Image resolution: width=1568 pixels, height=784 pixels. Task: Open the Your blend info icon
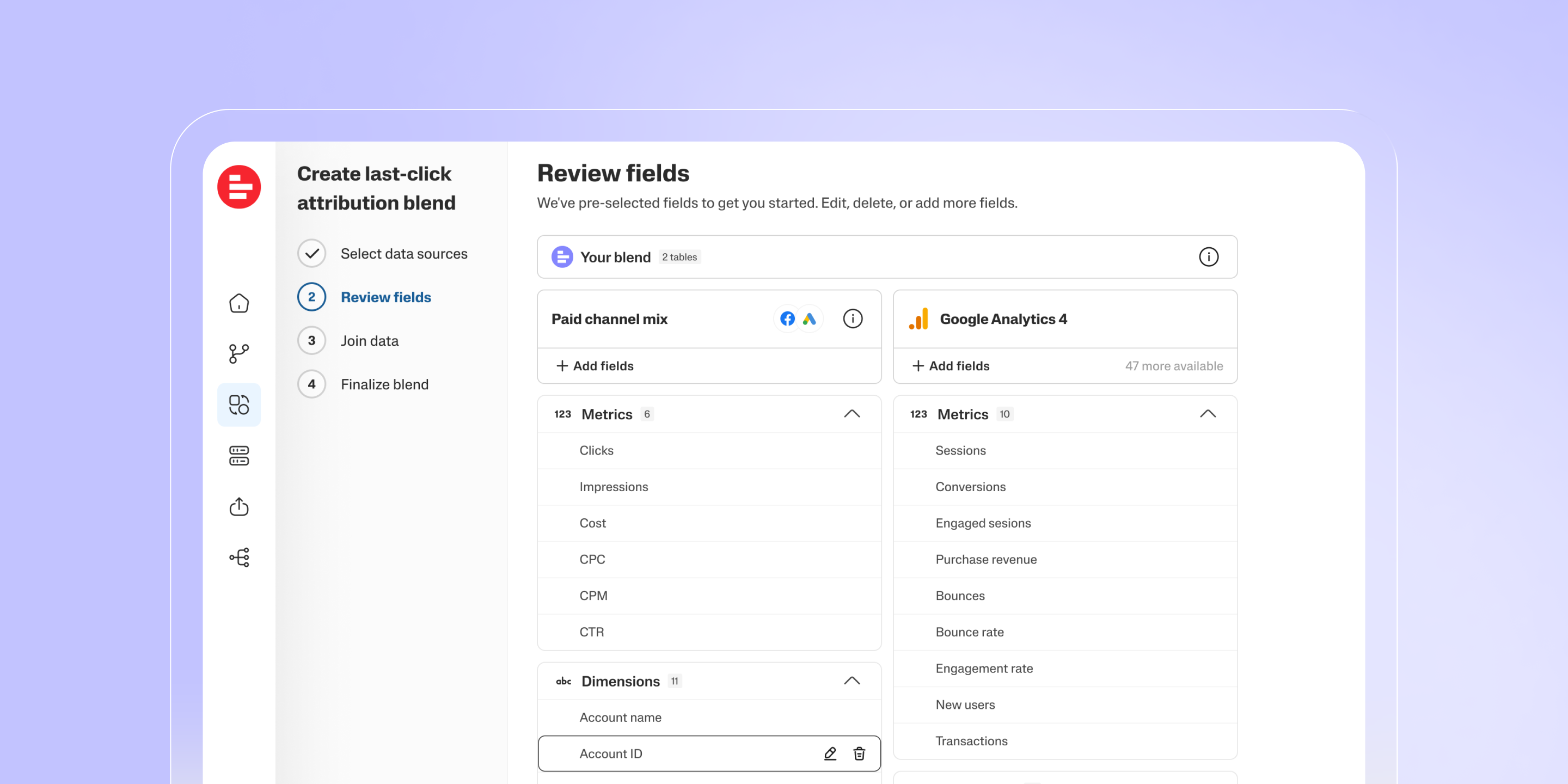1208,257
